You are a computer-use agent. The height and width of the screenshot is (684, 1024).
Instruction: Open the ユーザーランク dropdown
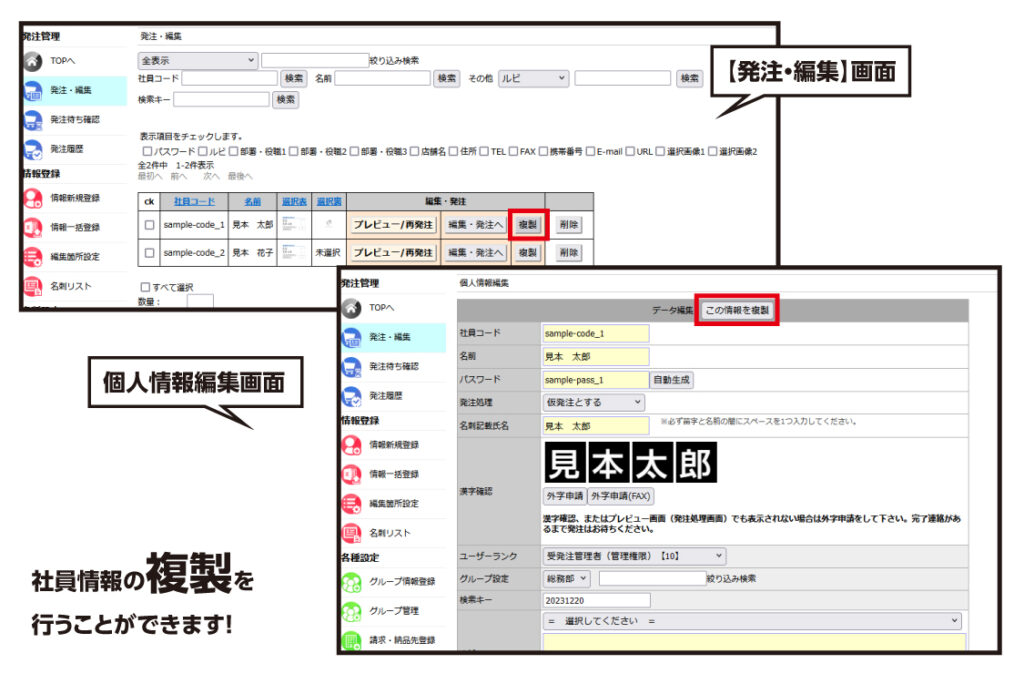pyautogui.click(x=634, y=556)
